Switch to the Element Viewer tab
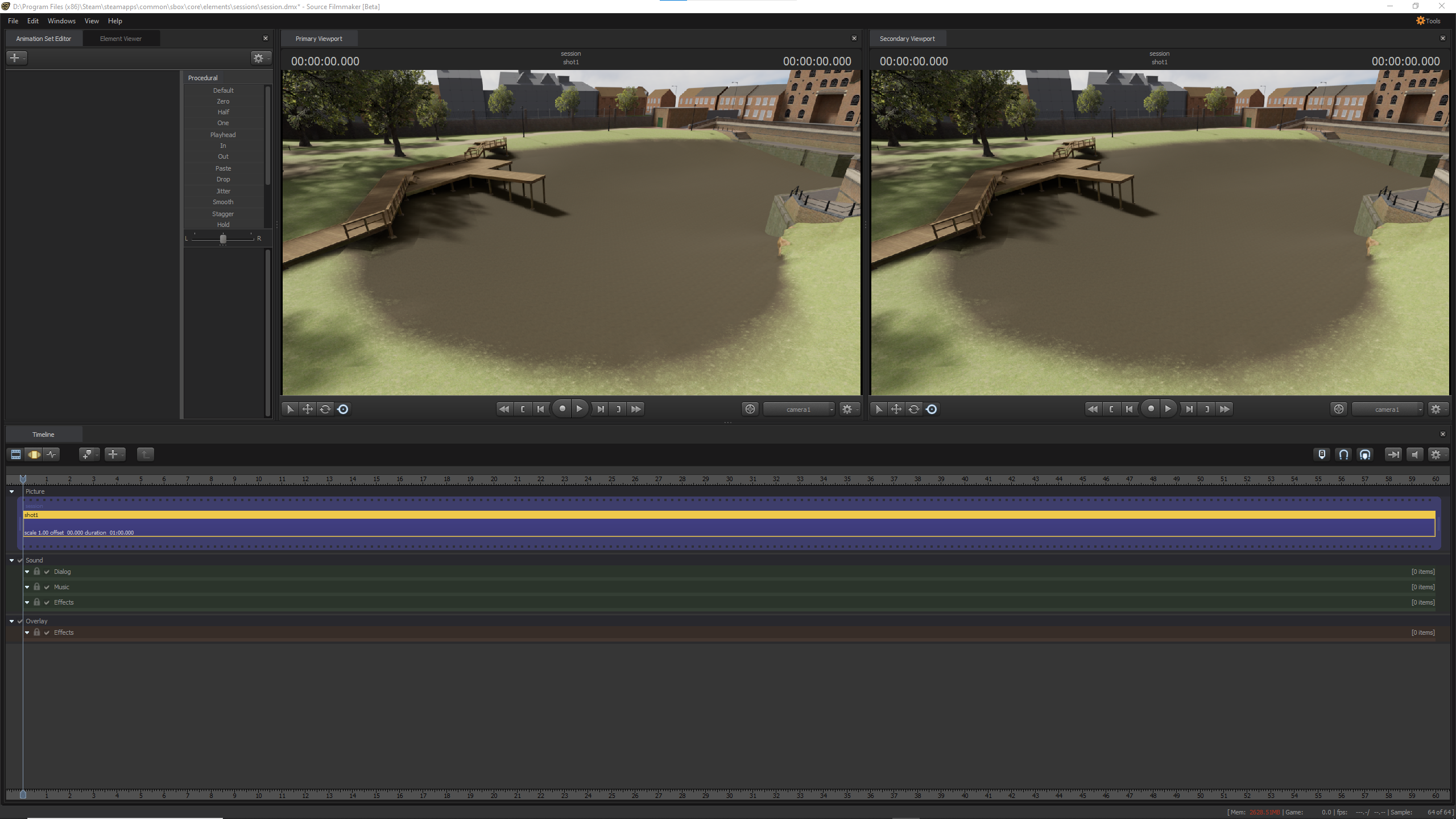Screen dimensions: 1456x819 pos(120,38)
